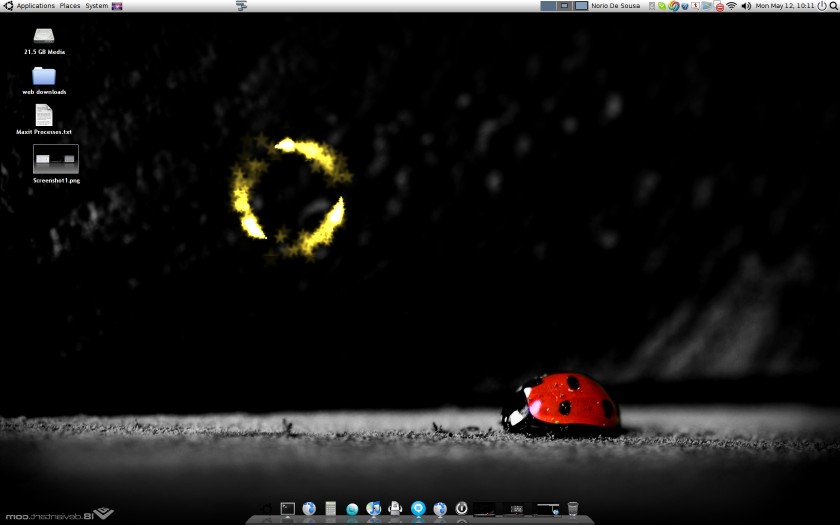Image resolution: width=840 pixels, height=525 pixels.
Task: Open the Places menu
Action: click(x=70, y=6)
